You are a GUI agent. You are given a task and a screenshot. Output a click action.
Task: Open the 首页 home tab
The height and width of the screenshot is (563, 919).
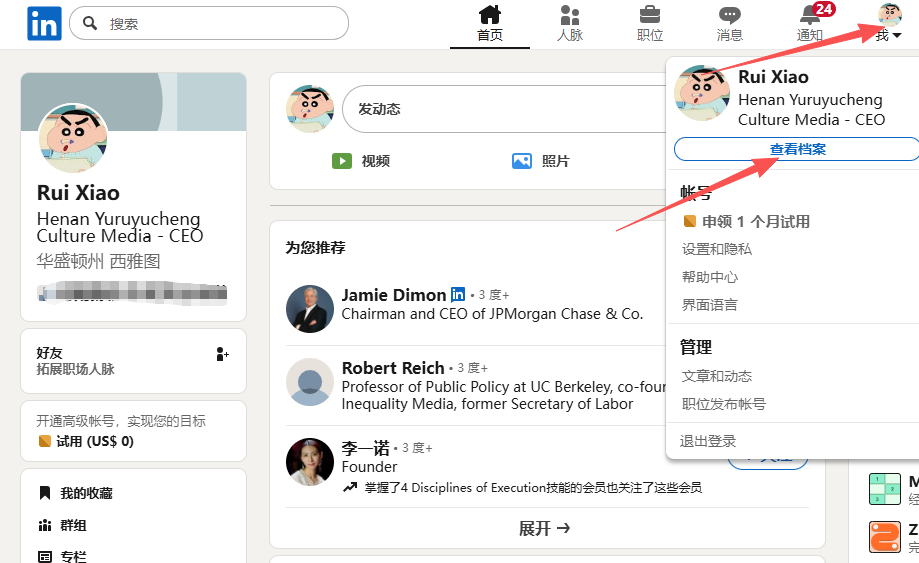[490, 23]
